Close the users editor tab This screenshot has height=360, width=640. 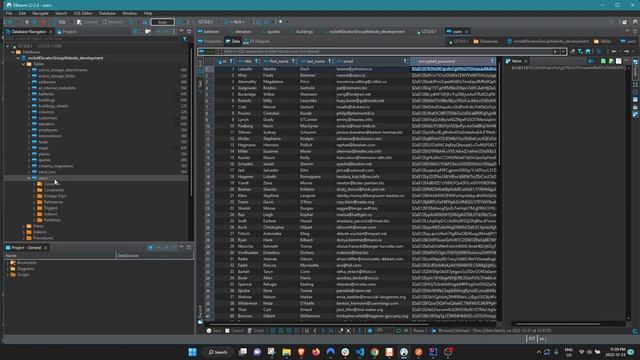(466, 32)
